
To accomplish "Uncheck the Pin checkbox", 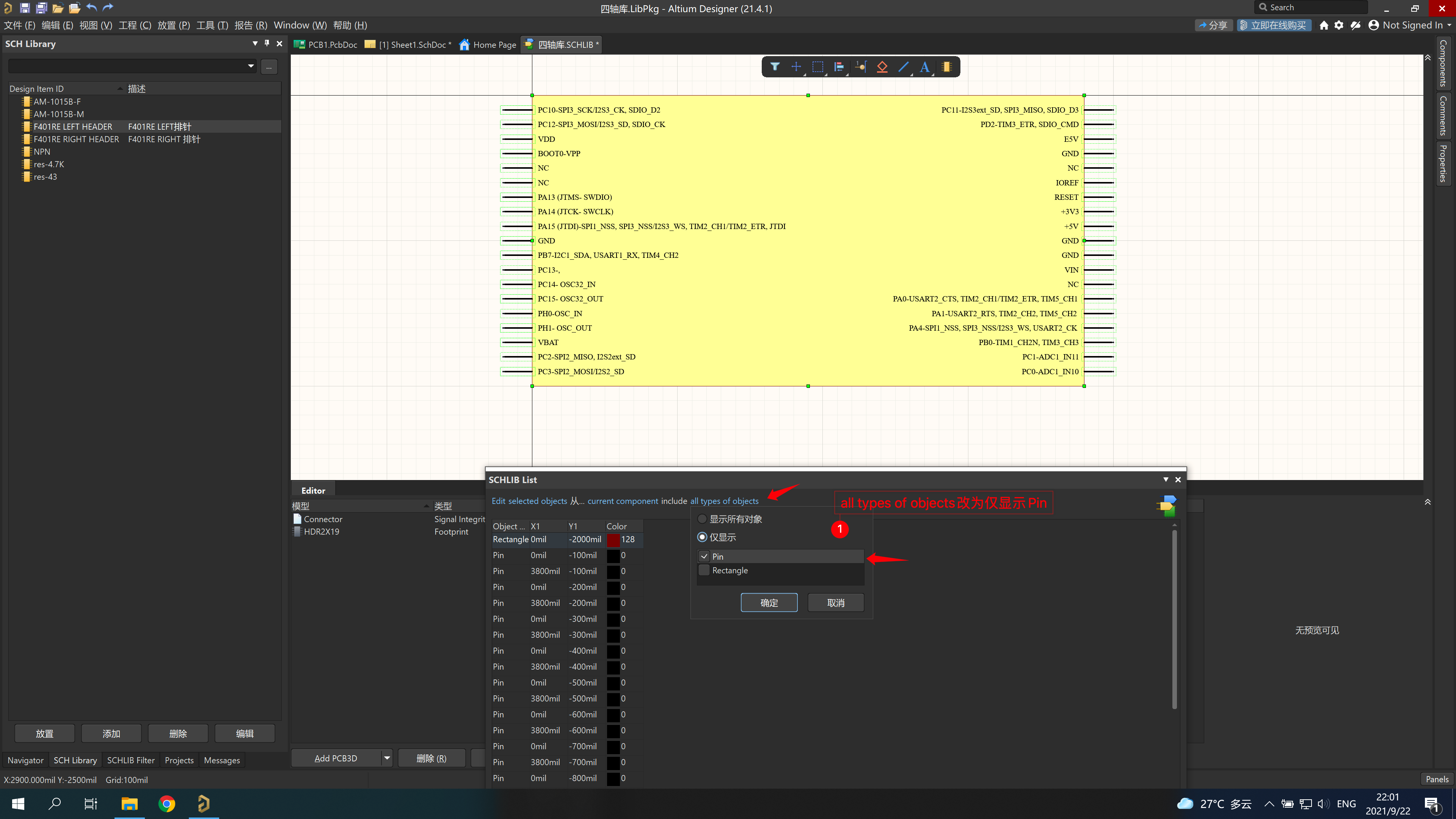I will [704, 556].
